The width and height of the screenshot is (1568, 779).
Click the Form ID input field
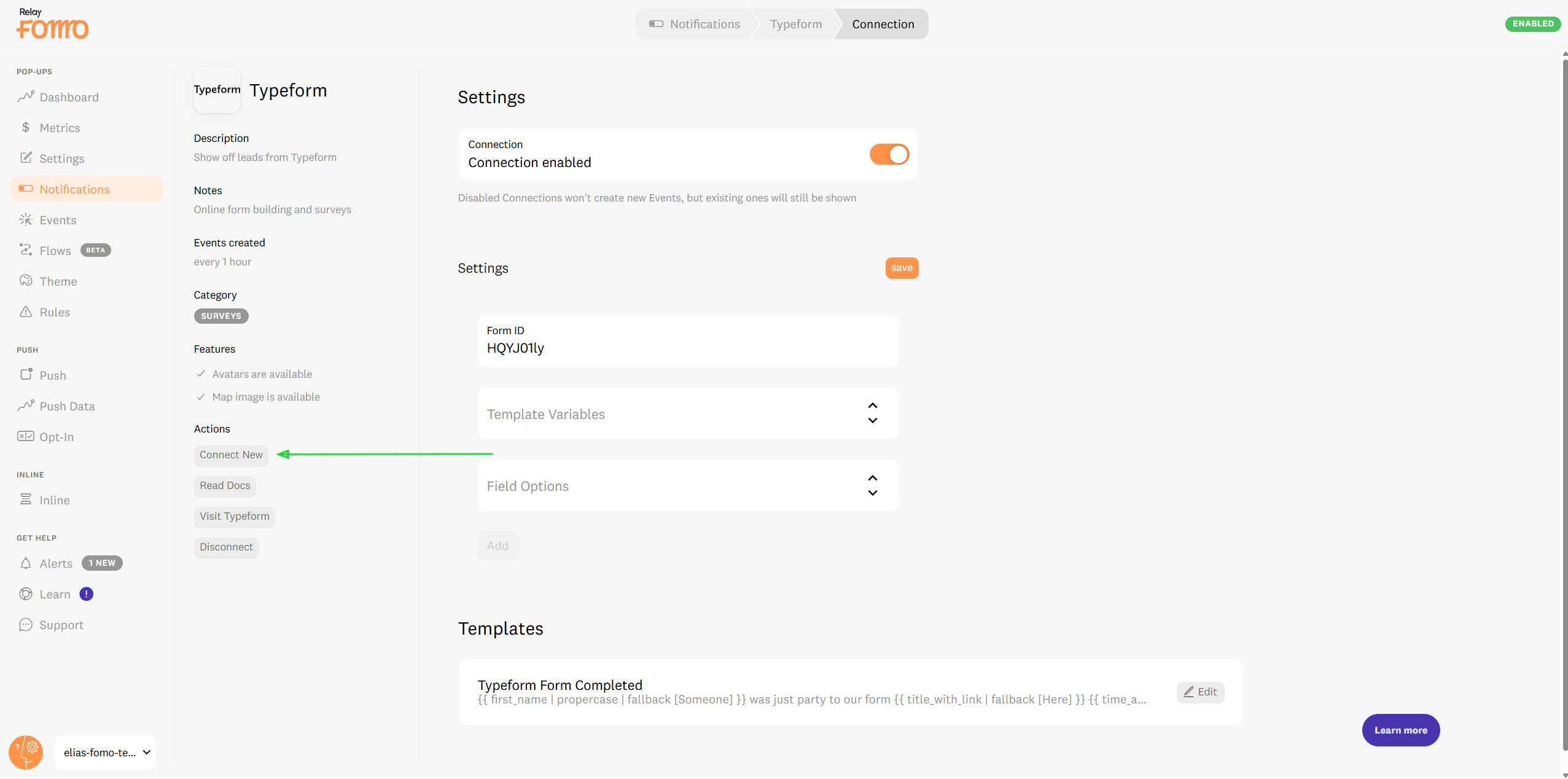click(x=688, y=348)
